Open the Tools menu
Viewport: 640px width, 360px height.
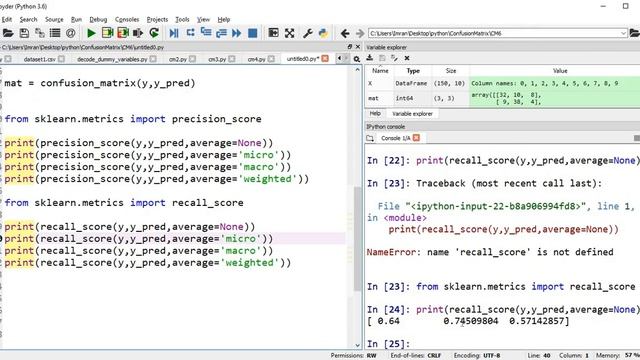pos(182,19)
